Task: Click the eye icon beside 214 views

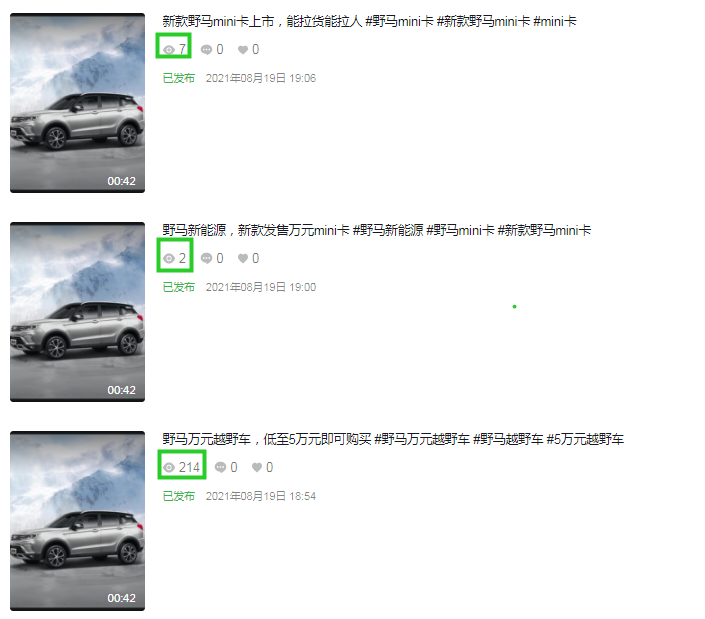Action: tap(169, 468)
